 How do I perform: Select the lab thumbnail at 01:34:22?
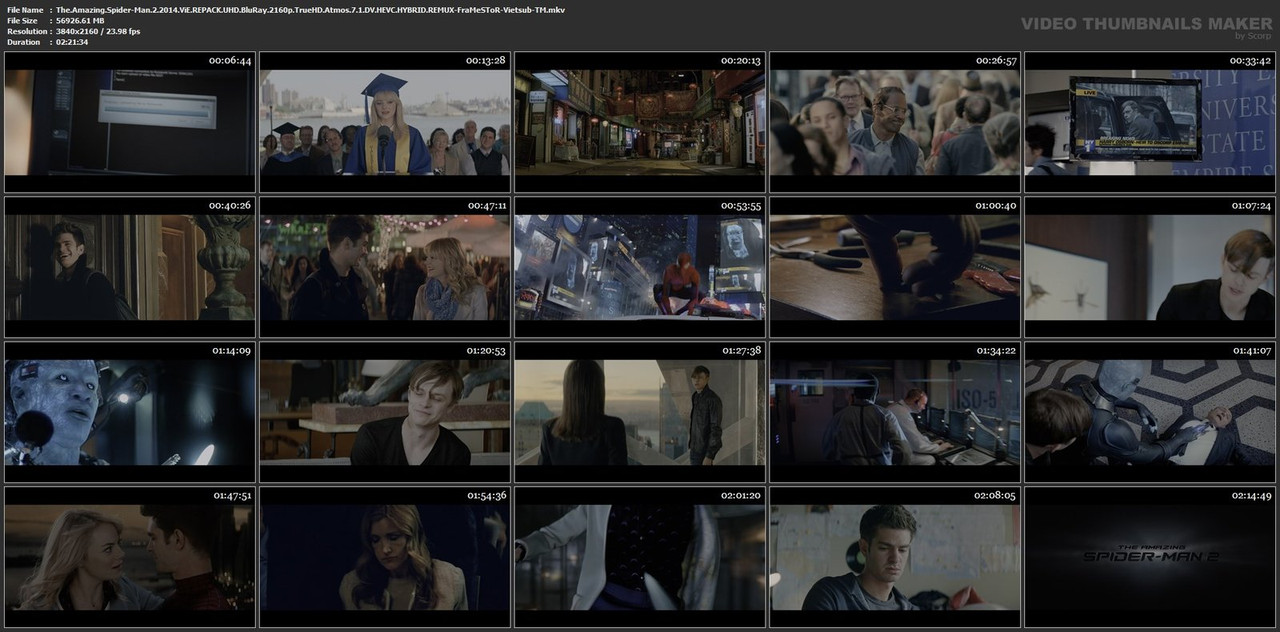coord(895,412)
